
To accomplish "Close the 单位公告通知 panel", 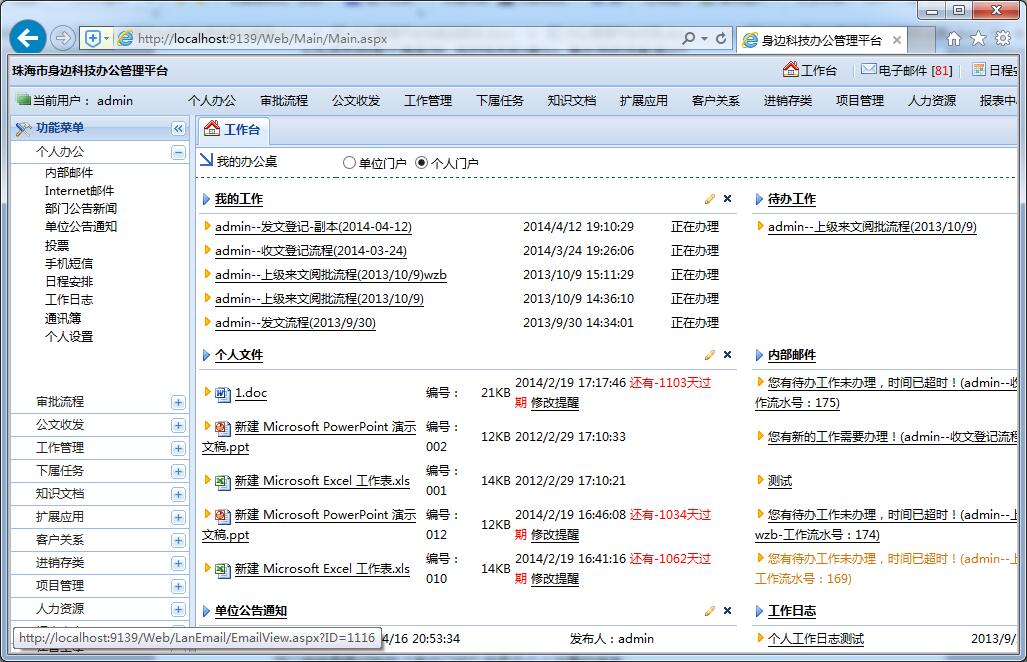I will pos(727,610).
